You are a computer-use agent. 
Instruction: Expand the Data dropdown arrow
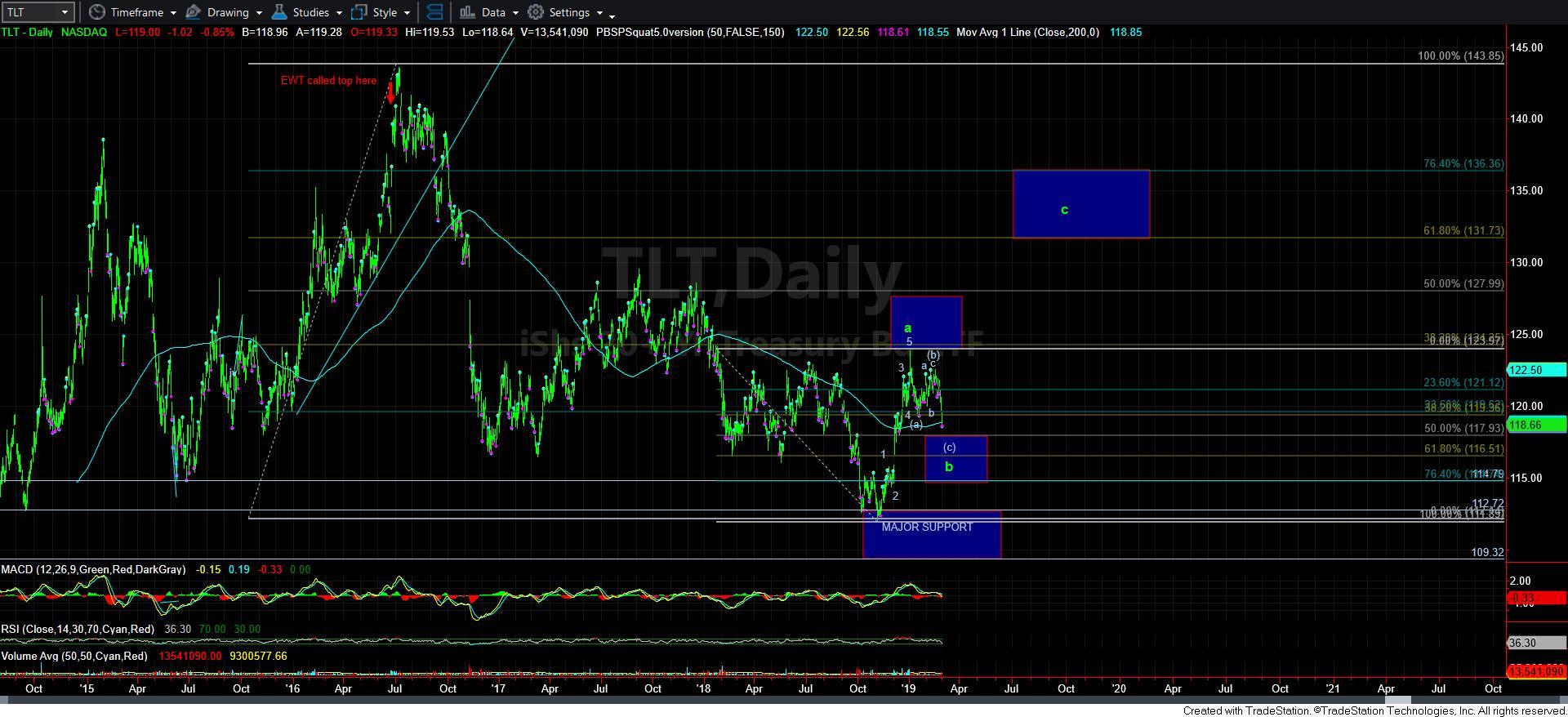tap(515, 13)
